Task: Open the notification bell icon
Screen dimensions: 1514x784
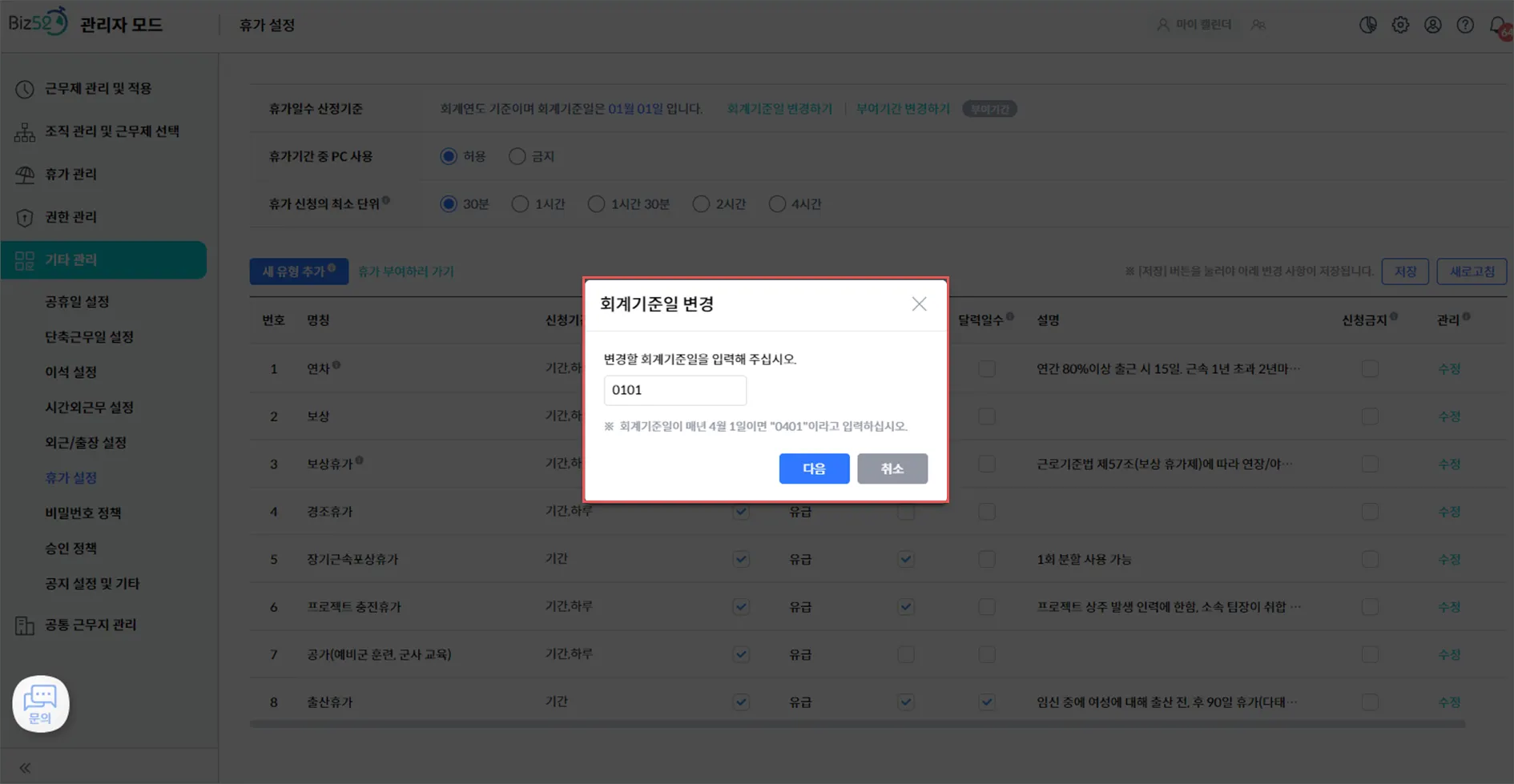Action: tap(1500, 26)
